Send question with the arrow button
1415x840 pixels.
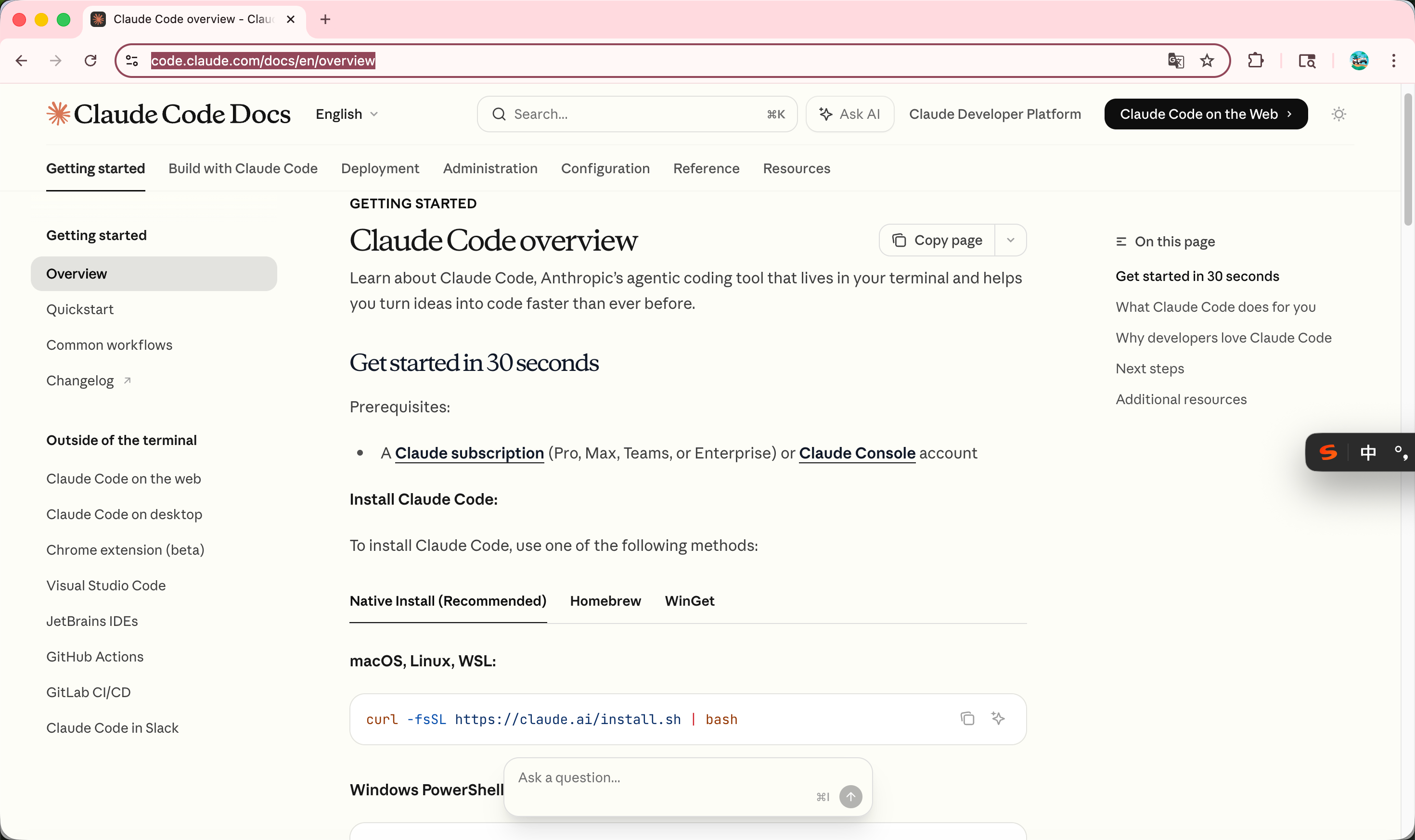pos(850,796)
